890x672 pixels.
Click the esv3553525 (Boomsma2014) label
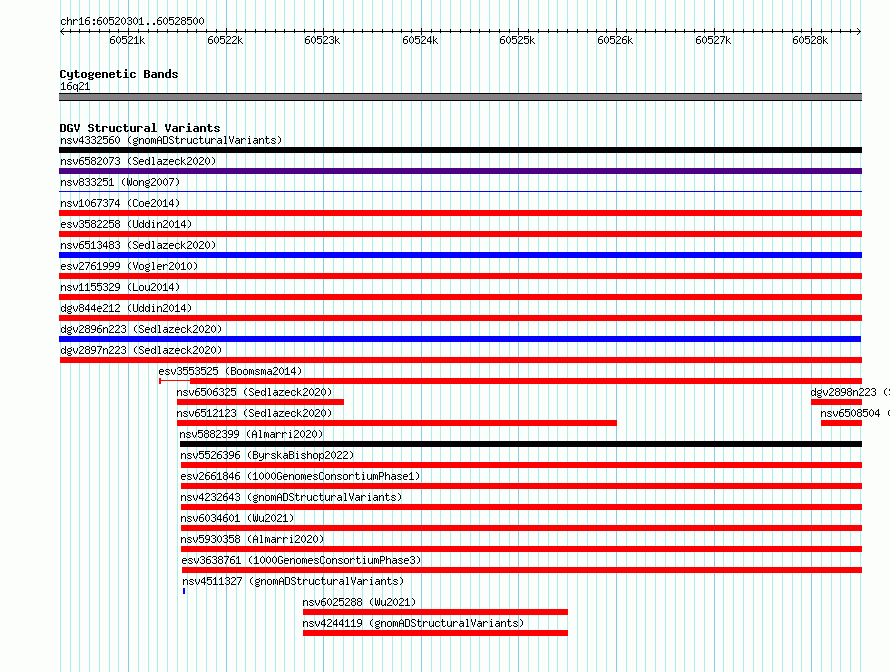tap(230, 371)
